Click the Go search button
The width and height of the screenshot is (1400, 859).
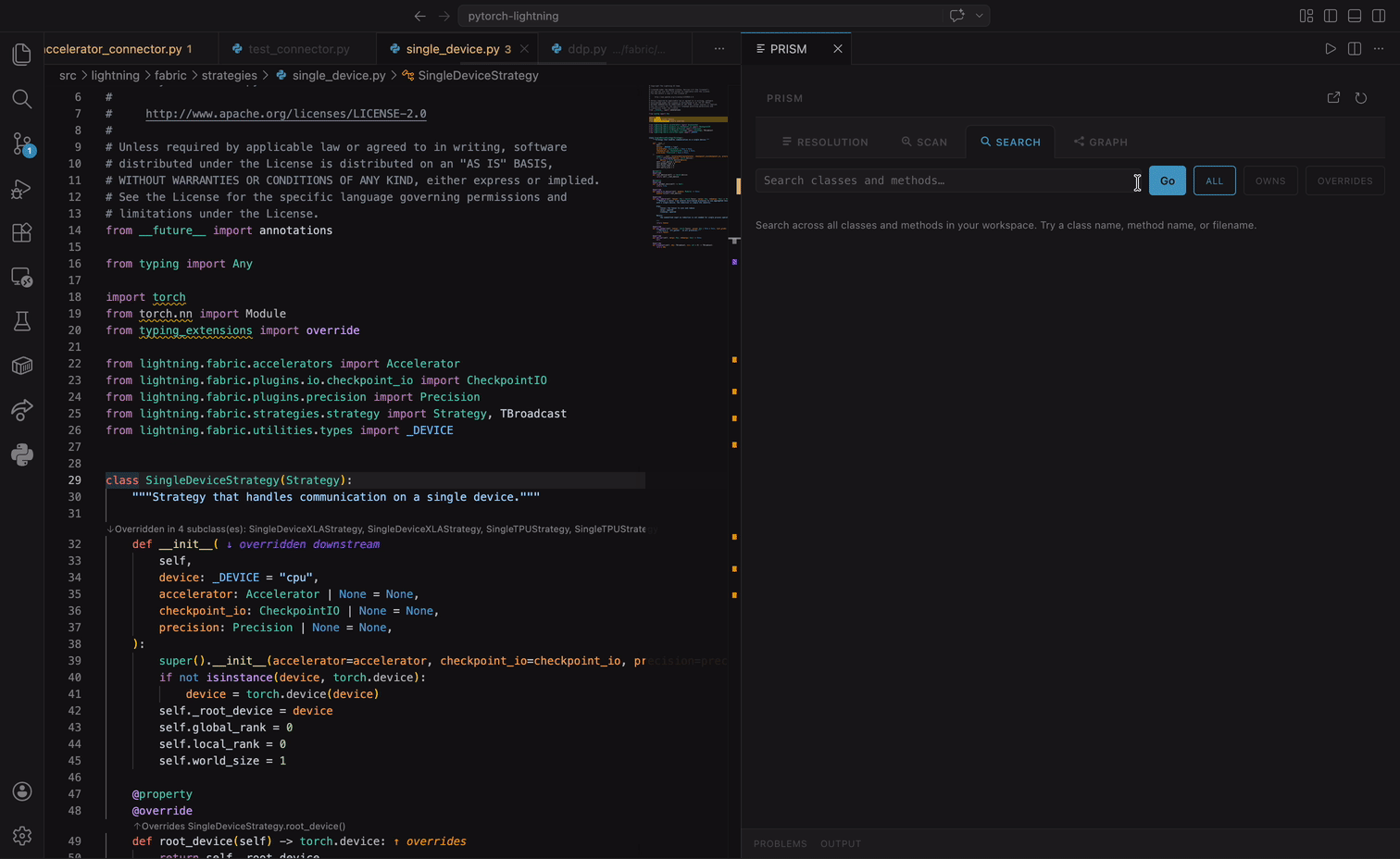click(x=1168, y=181)
